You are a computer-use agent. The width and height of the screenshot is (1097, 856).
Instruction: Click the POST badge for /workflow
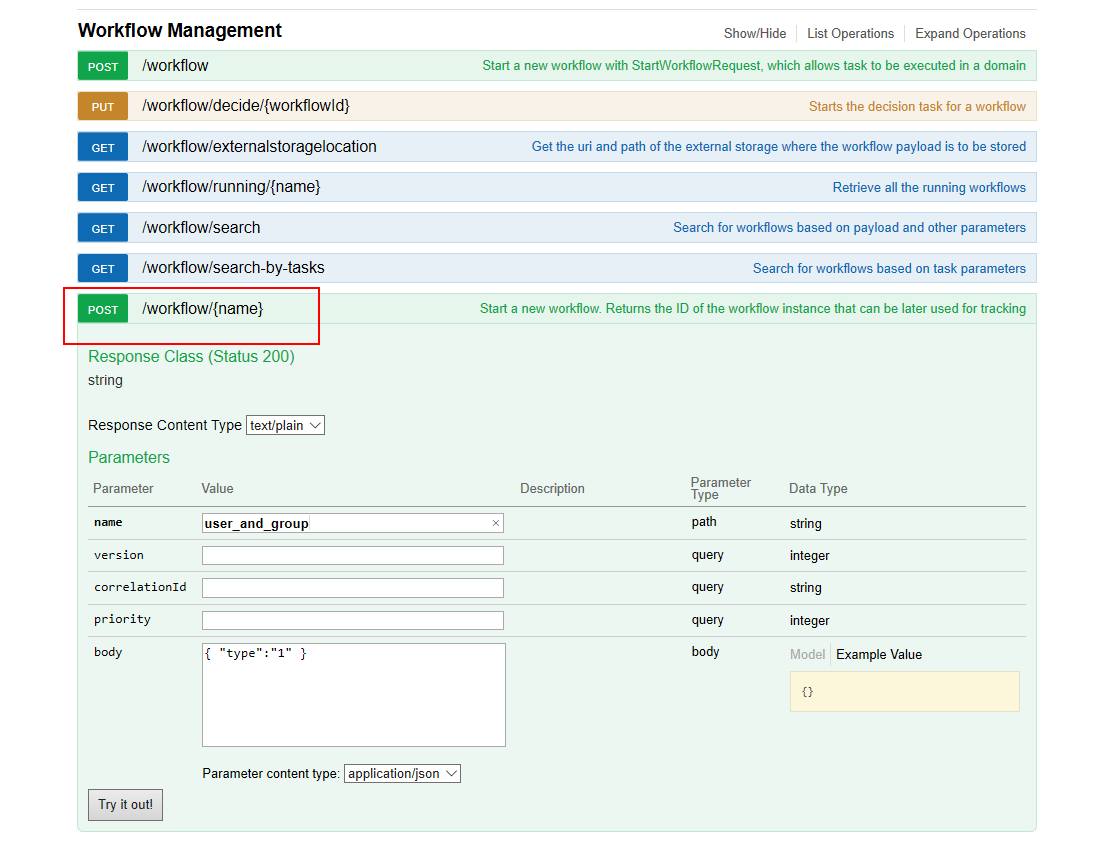103,66
